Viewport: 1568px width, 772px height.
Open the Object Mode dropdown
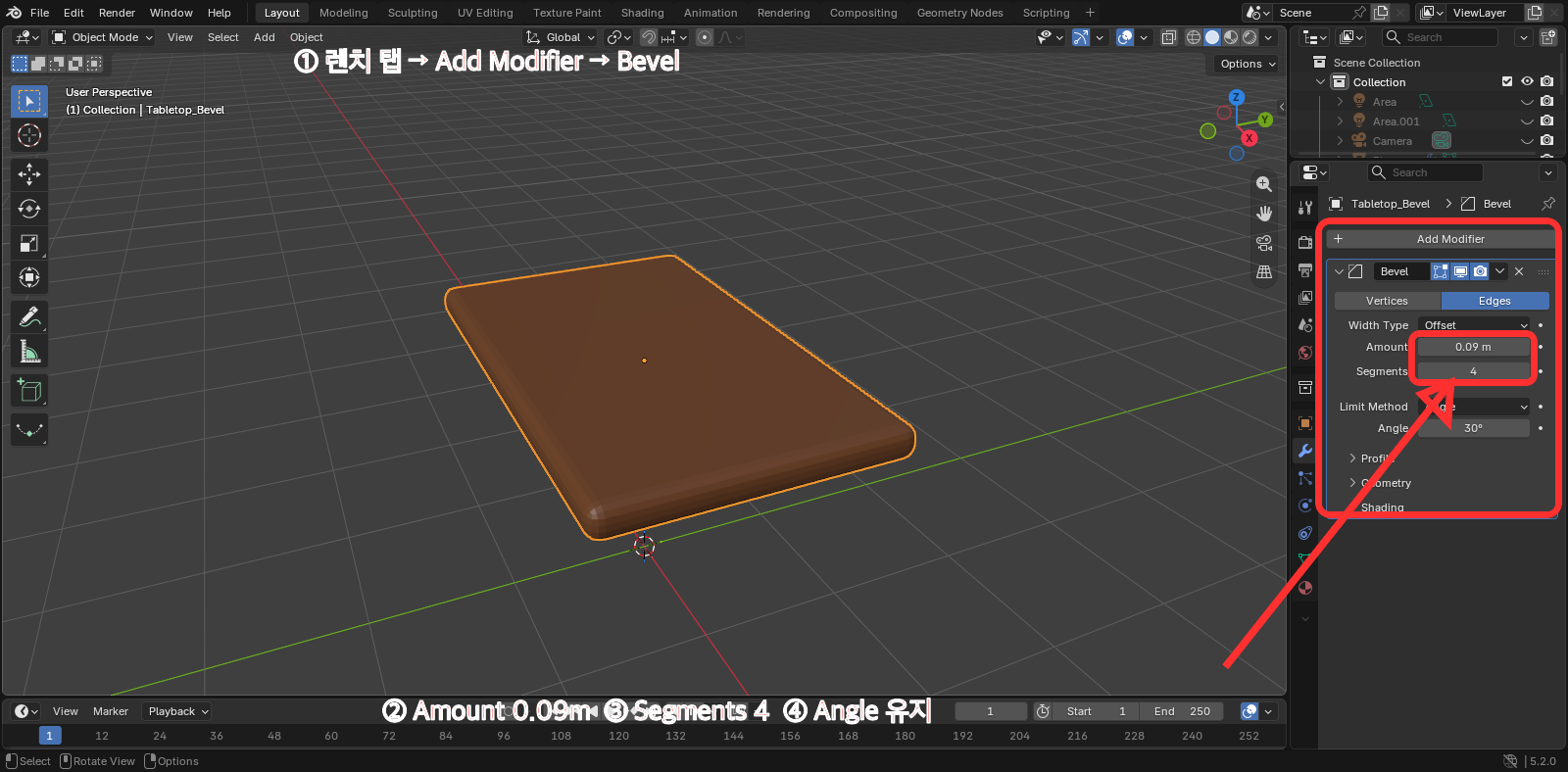[102, 37]
